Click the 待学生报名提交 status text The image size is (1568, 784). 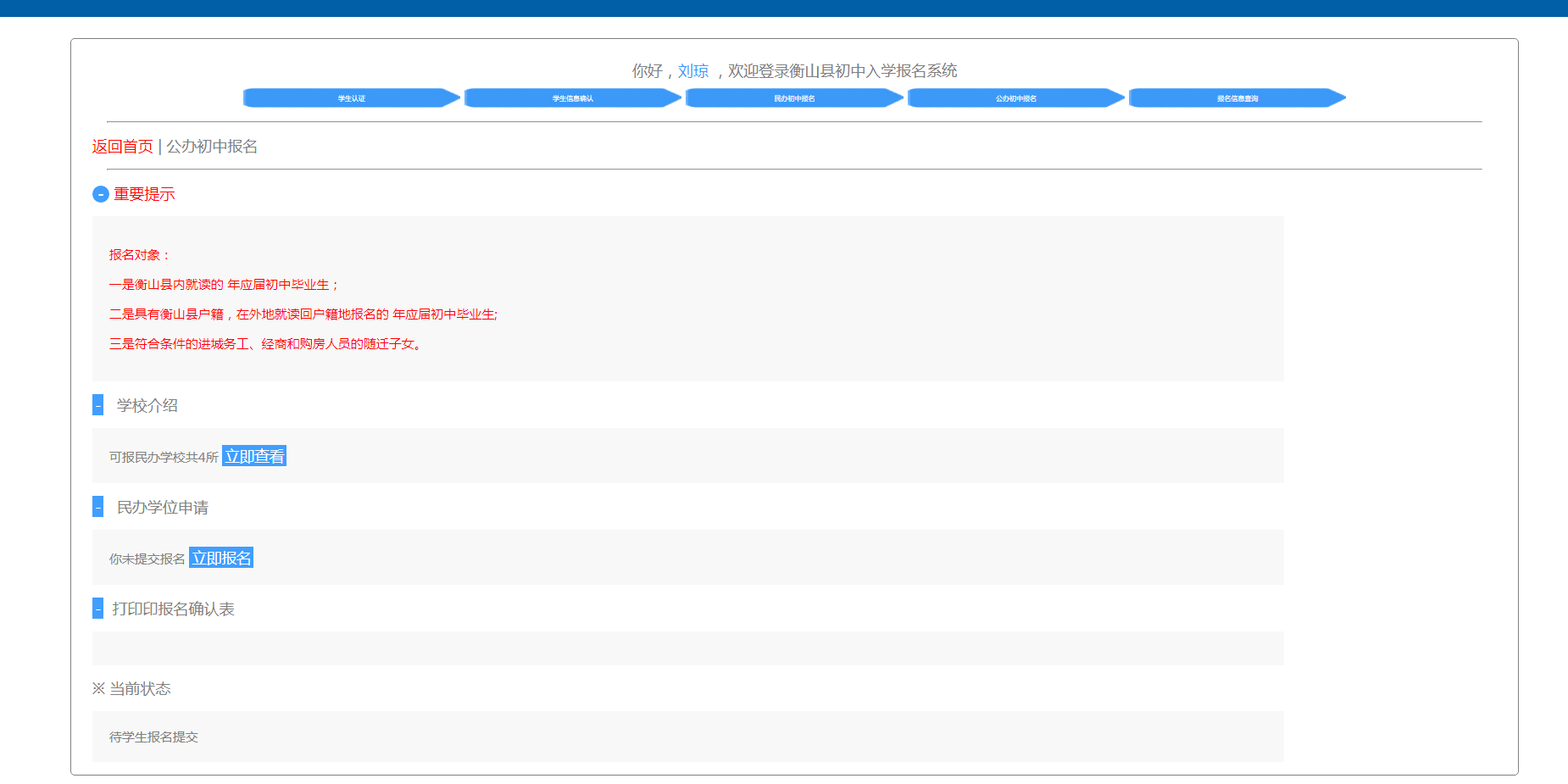153,737
